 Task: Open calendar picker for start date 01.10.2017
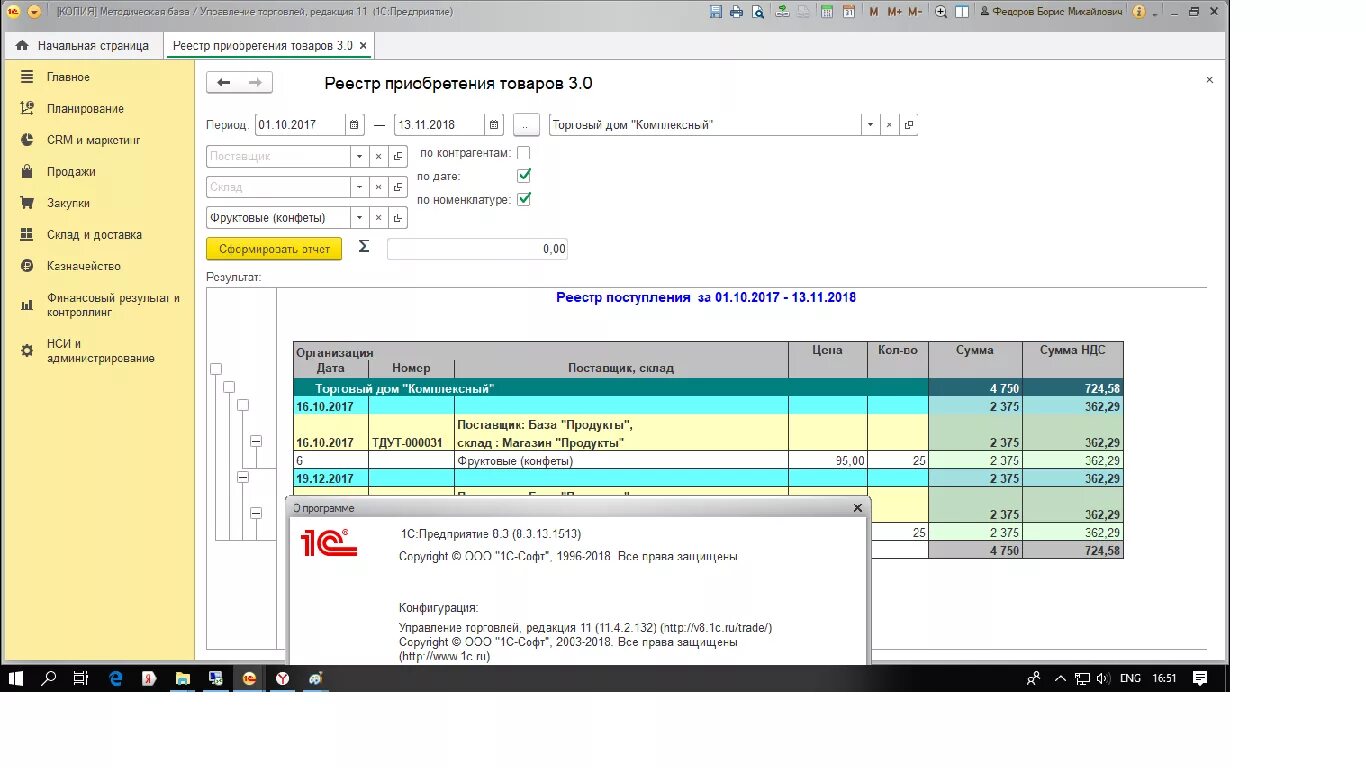[x=354, y=125]
